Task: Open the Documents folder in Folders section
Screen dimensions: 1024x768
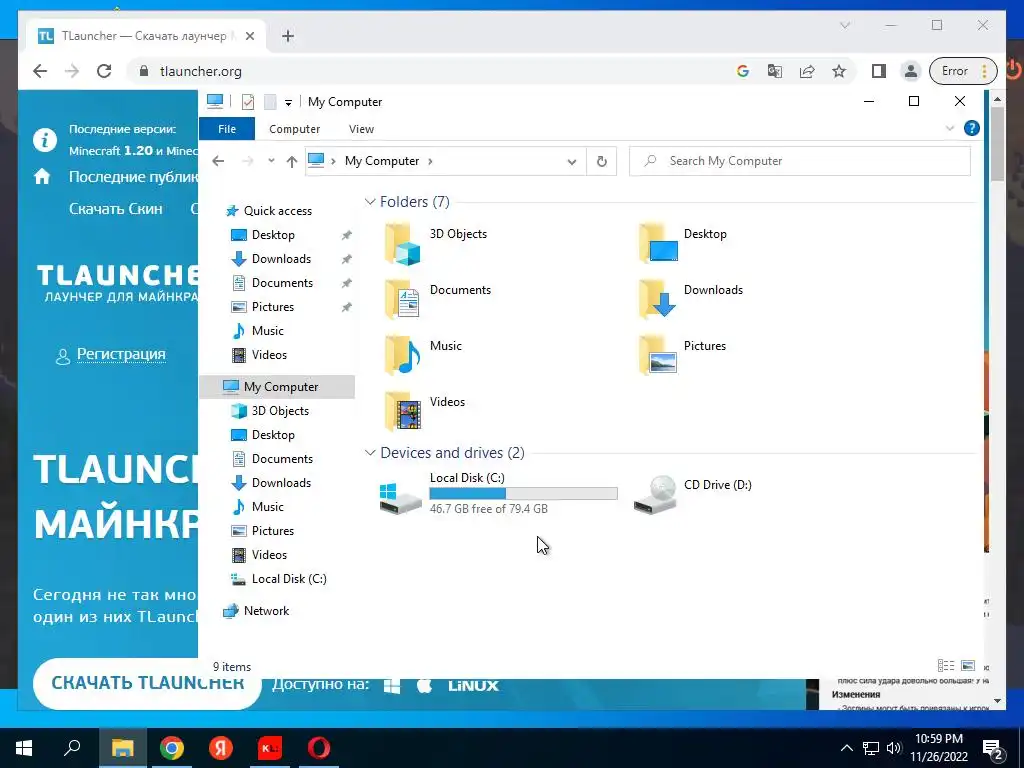Action: click(402, 300)
